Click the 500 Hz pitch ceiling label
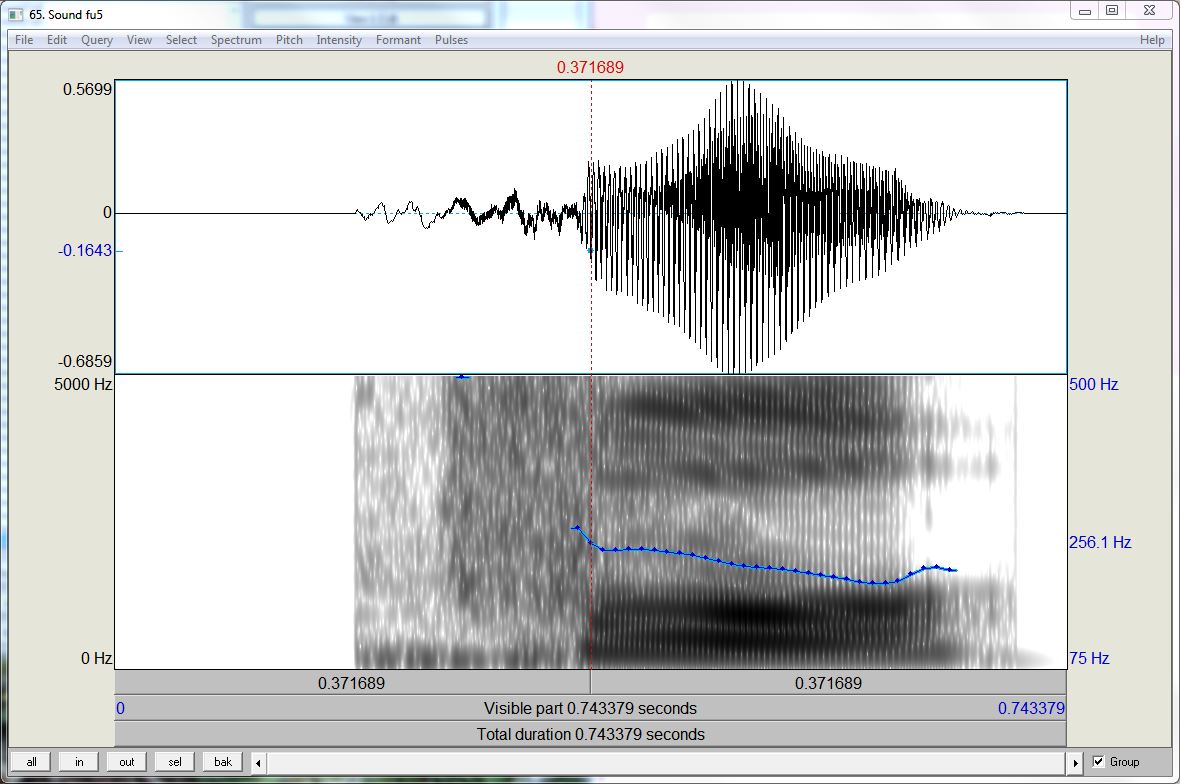 pos(1094,384)
